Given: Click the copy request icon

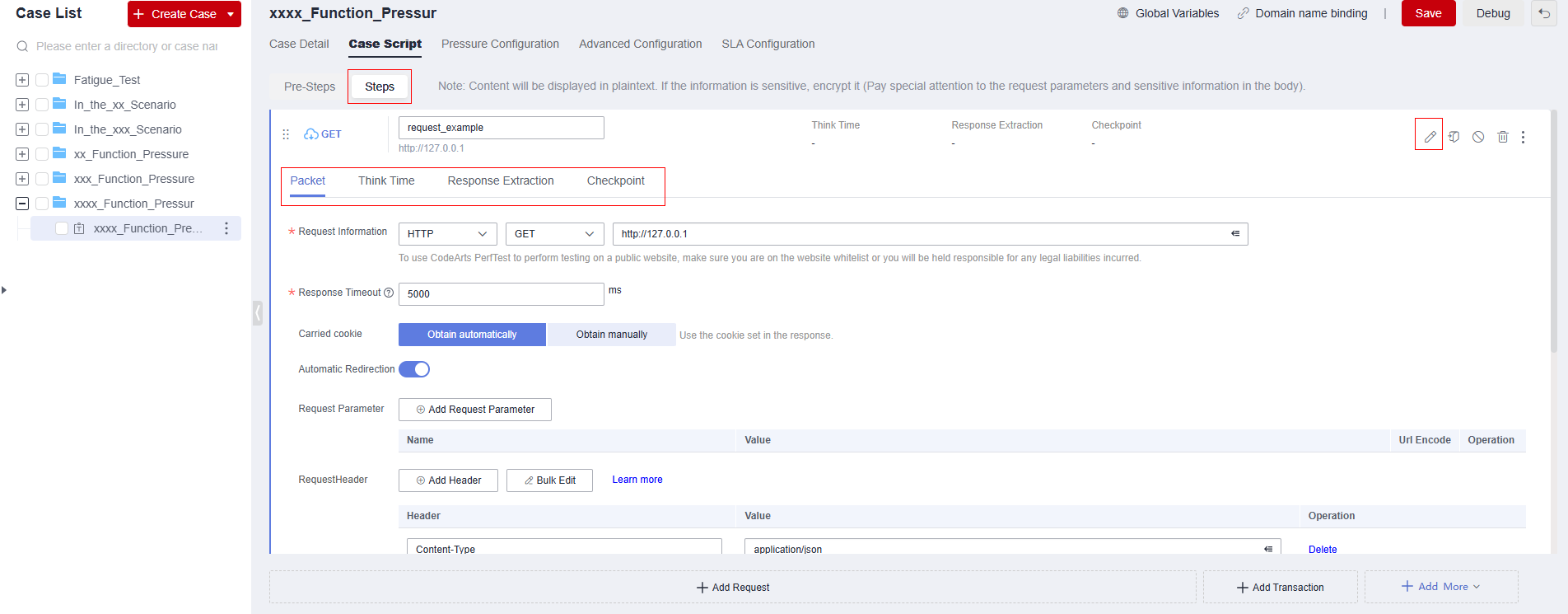Looking at the screenshot, I should click(x=1454, y=137).
